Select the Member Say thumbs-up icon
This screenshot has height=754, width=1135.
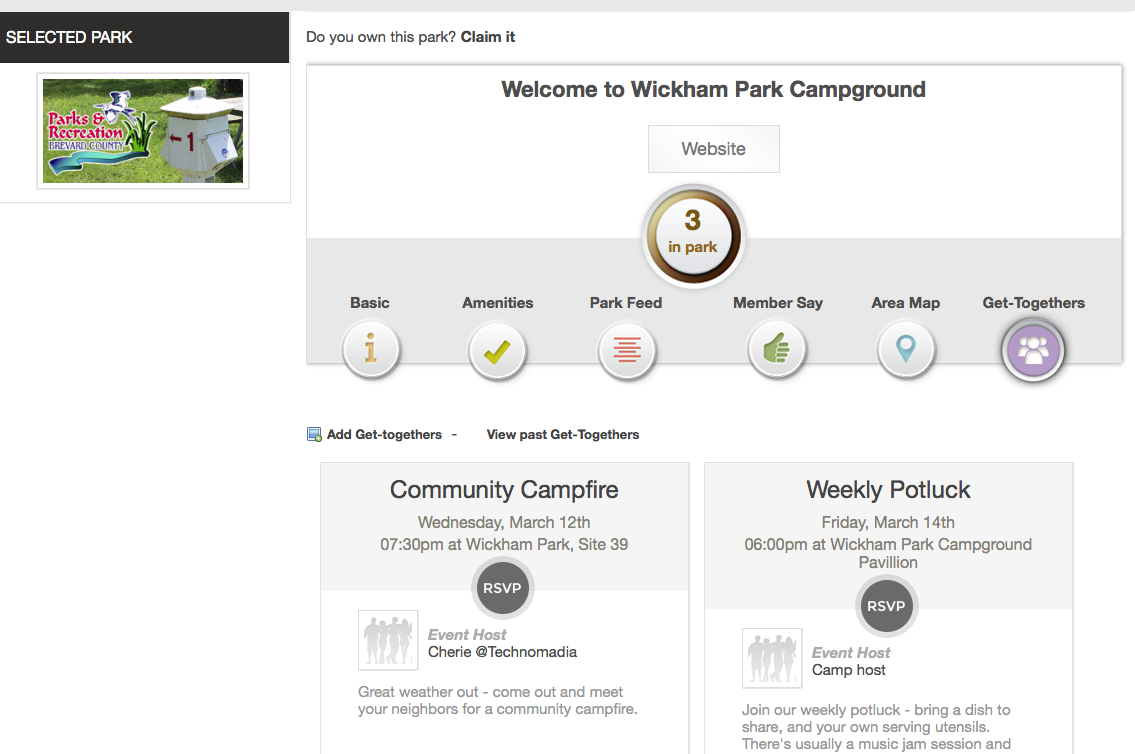coord(777,351)
